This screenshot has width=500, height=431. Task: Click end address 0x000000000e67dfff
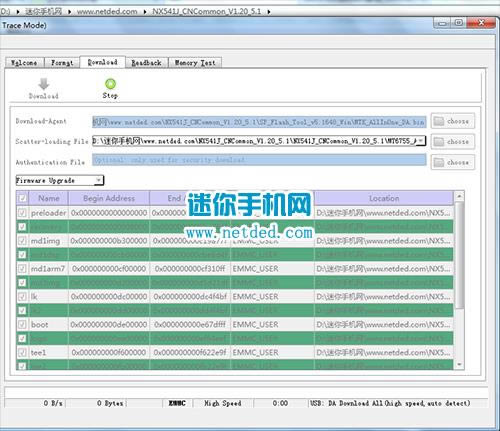coord(190,324)
